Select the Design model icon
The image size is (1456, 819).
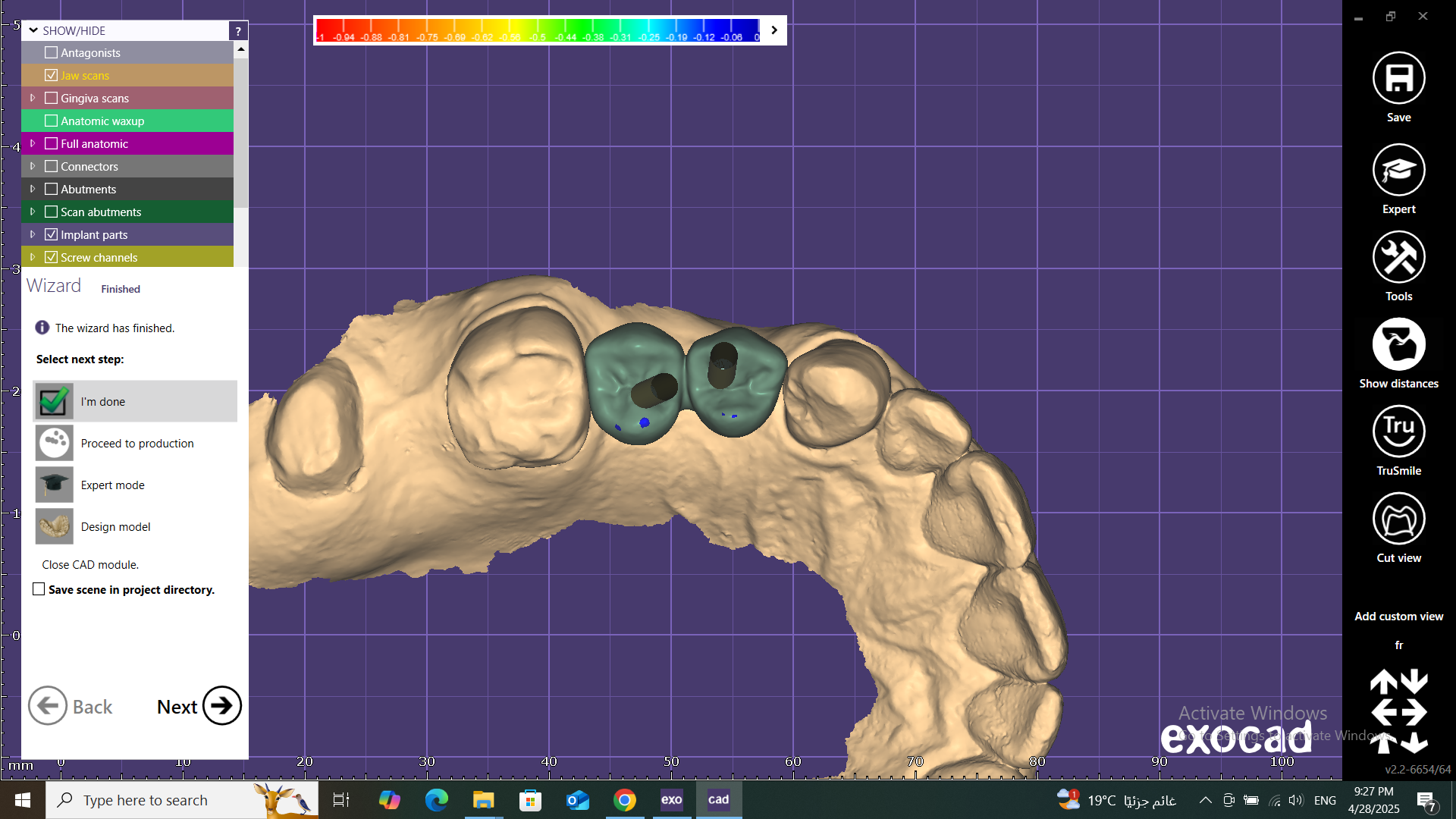(55, 526)
